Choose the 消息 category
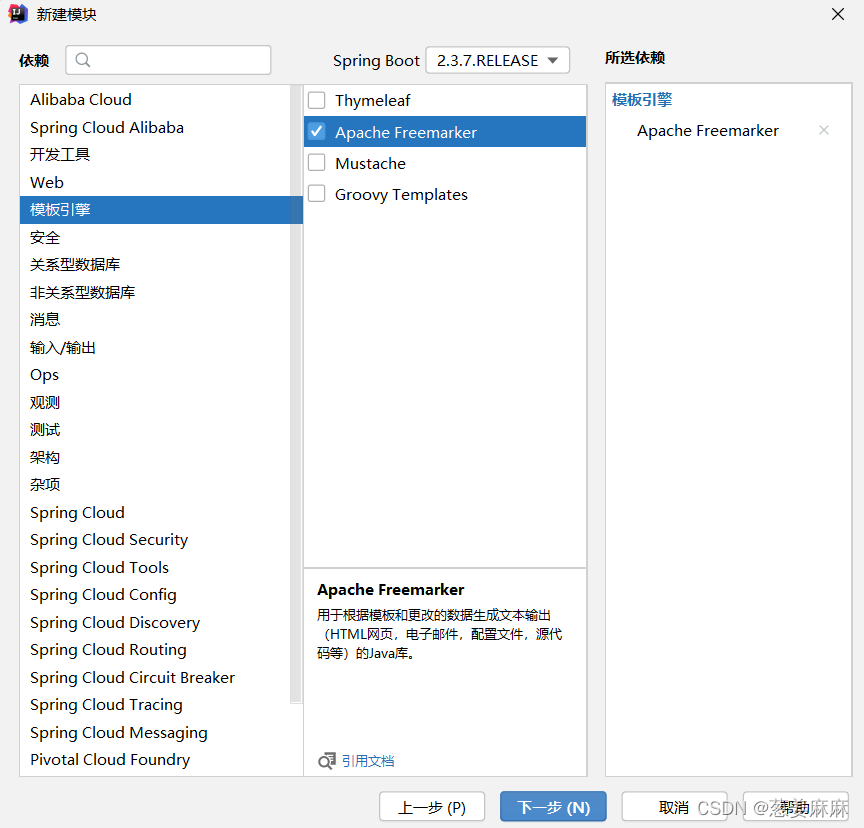The height and width of the screenshot is (828, 864). click(x=155, y=320)
